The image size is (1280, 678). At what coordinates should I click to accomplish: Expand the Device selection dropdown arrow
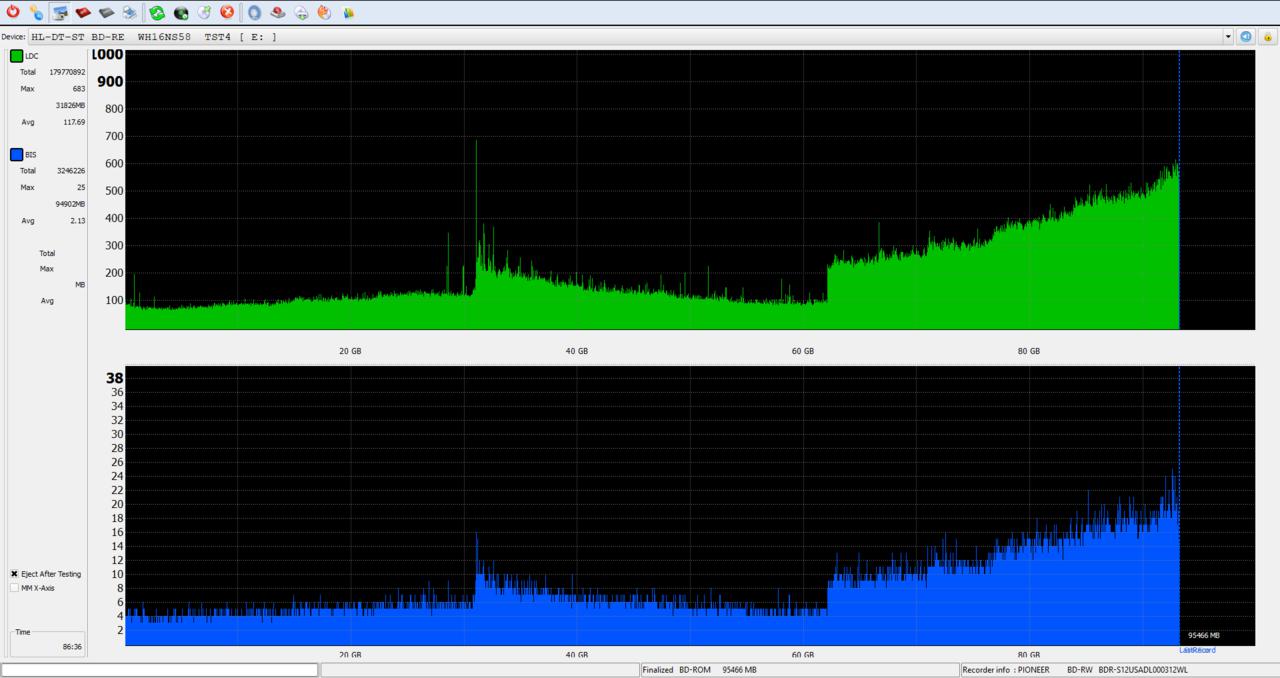click(x=1228, y=37)
